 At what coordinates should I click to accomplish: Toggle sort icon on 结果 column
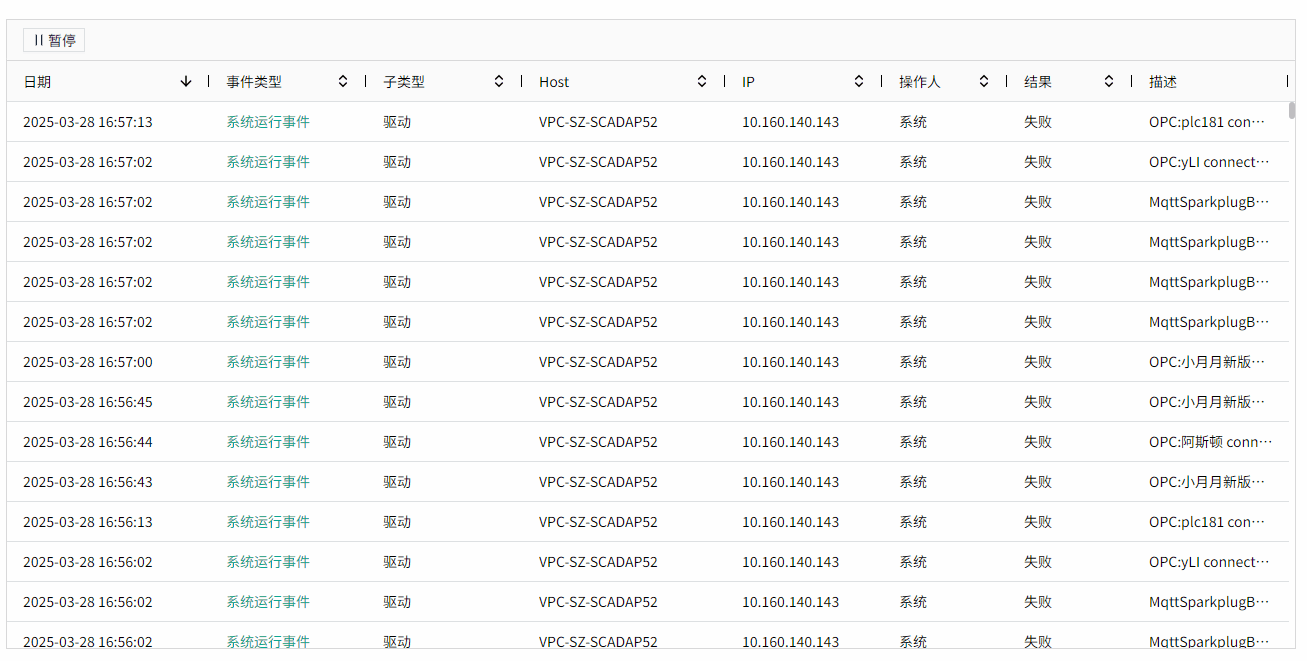(1109, 82)
